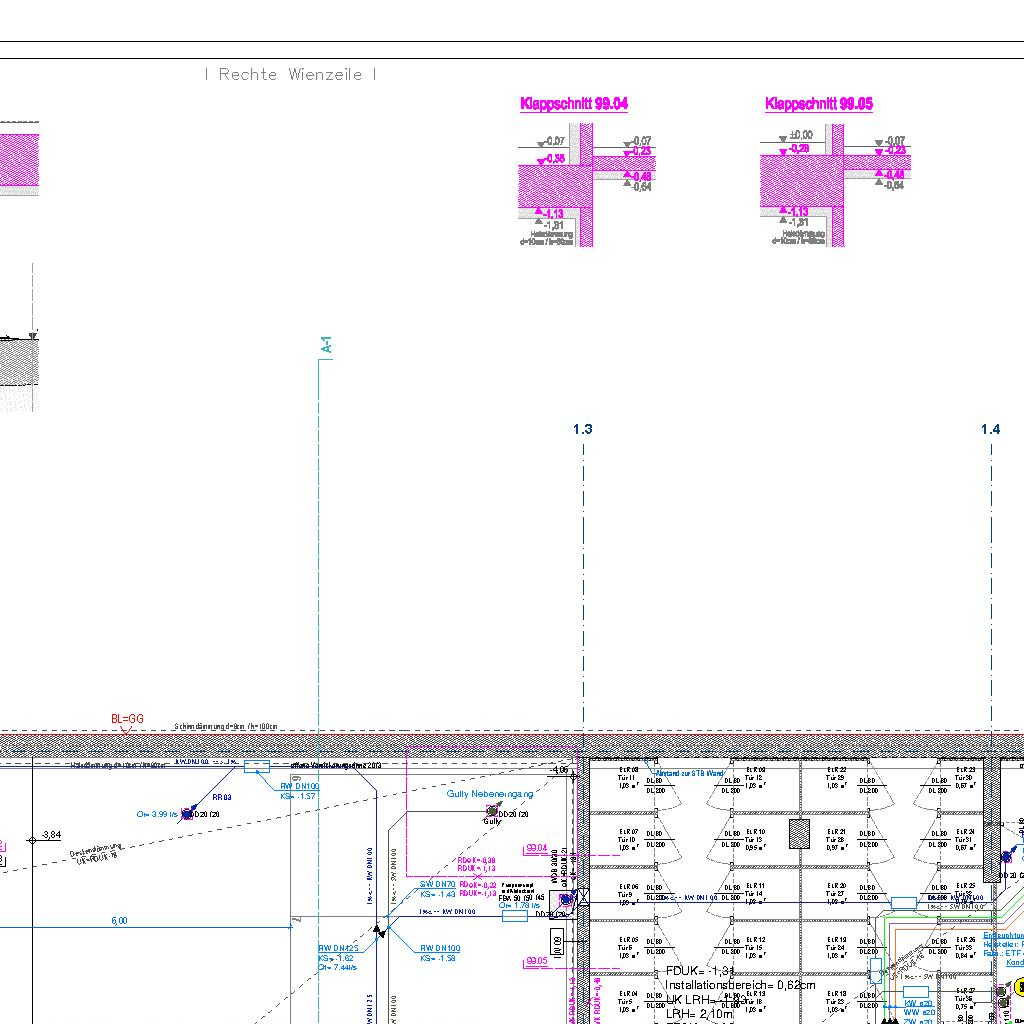Screen dimensions: 1024x1024
Task: Click the -3,84 elevation marker symbol
Action: click(x=32, y=840)
